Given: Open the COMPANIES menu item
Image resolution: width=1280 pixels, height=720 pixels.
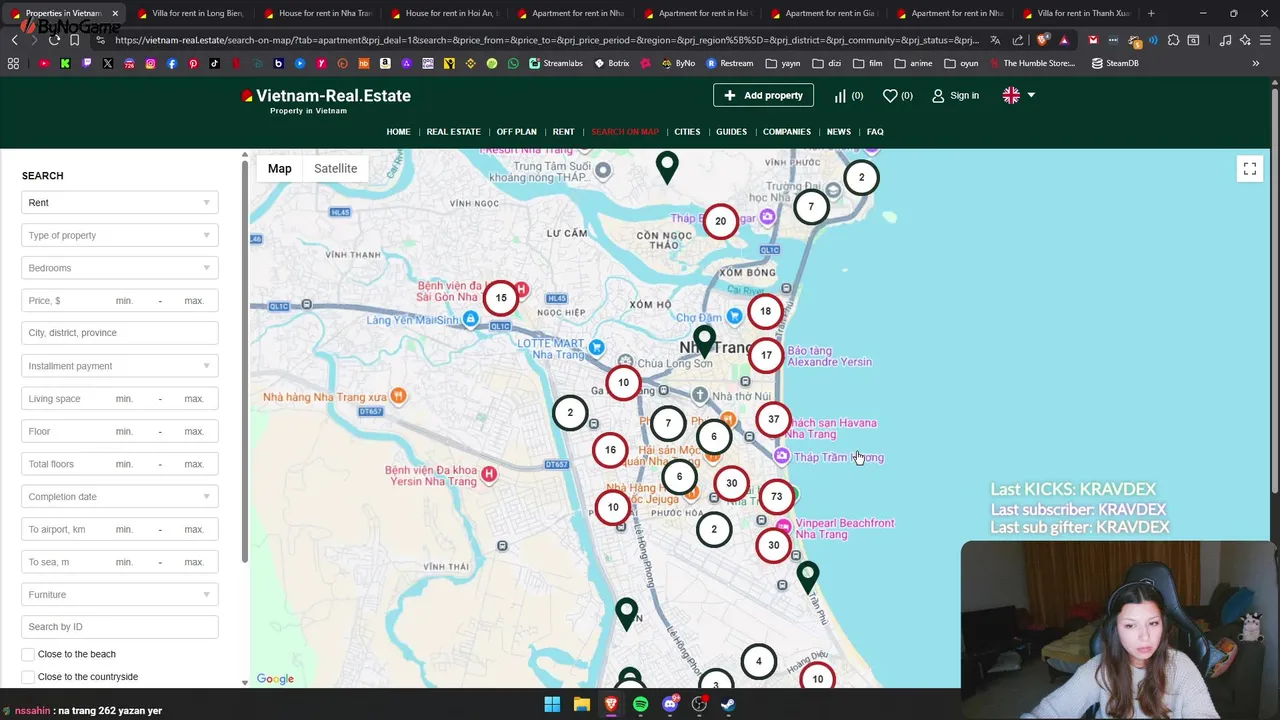Looking at the screenshot, I should pyautogui.click(x=787, y=132).
